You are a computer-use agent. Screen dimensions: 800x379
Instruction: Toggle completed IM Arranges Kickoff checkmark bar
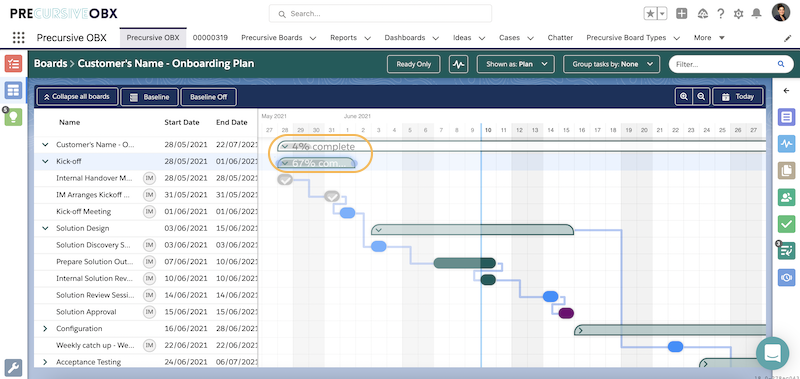[332, 196]
